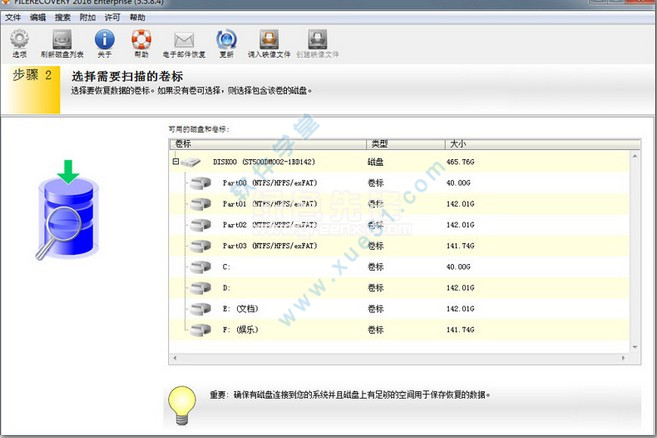Click the Part03 volume drive icon
This screenshot has height=438, width=657.
pyautogui.click(x=200, y=246)
